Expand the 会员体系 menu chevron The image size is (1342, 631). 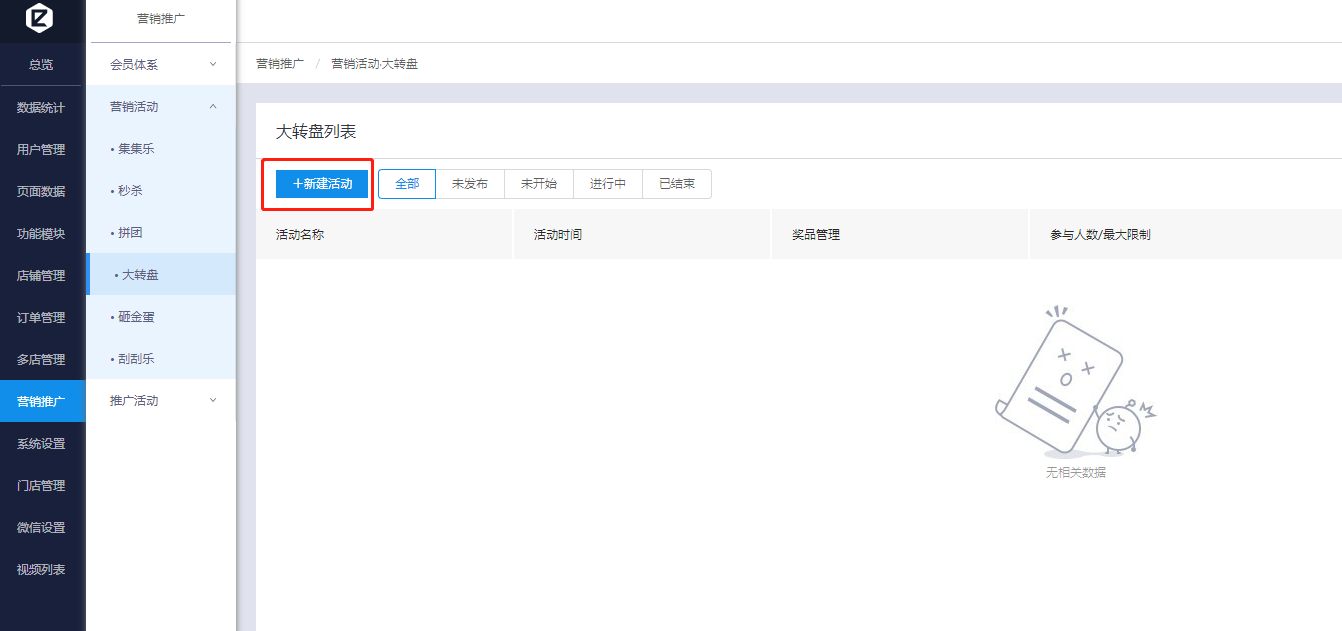[213, 65]
